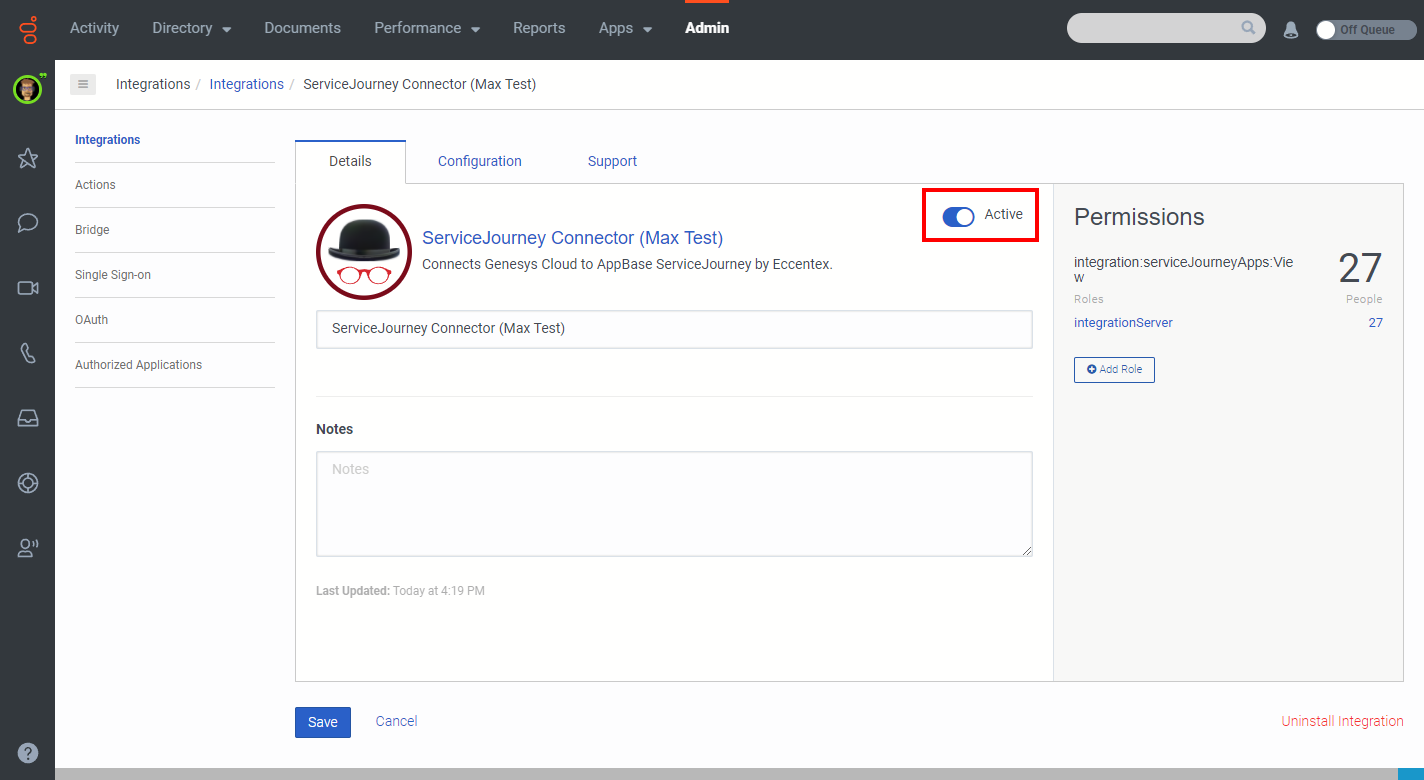Toggle the hamburger navigation menu button
Screen dimensions: 1424x780
83,84
